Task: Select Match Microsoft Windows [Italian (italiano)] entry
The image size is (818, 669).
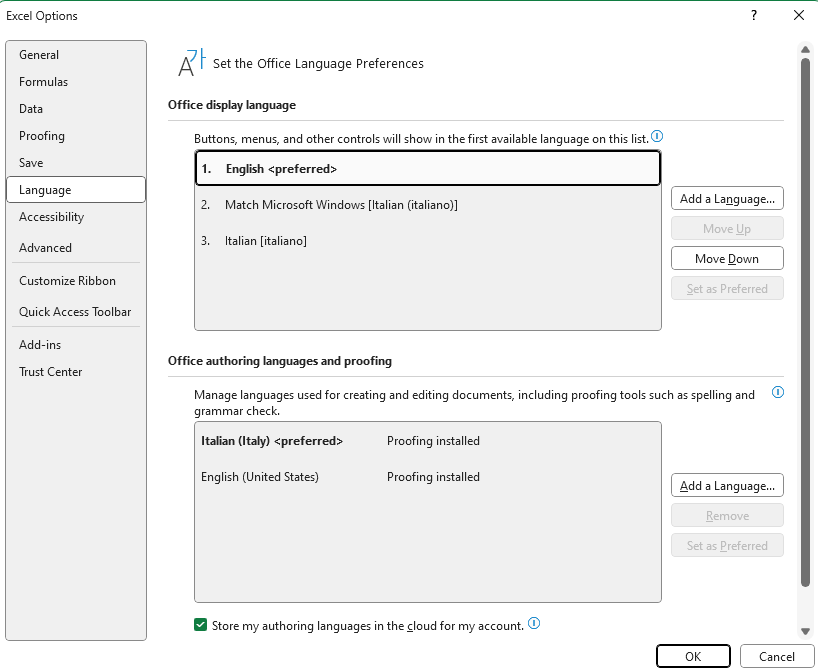Action: tap(428, 205)
